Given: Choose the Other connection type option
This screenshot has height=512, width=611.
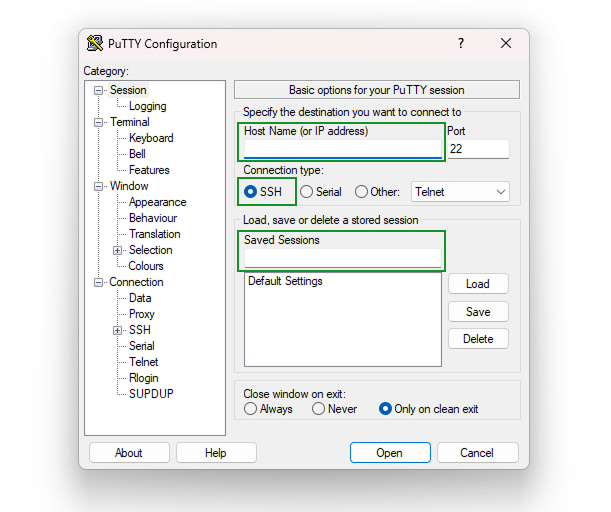Looking at the screenshot, I should 362,192.
